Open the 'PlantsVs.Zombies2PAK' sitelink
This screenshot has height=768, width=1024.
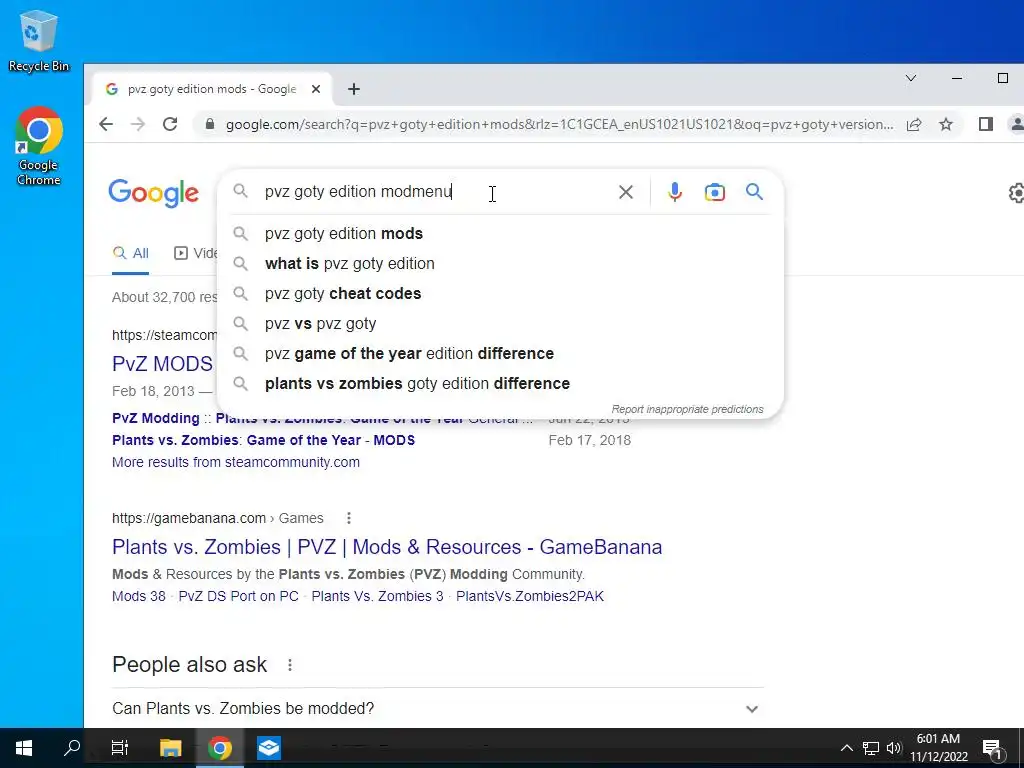(530, 596)
